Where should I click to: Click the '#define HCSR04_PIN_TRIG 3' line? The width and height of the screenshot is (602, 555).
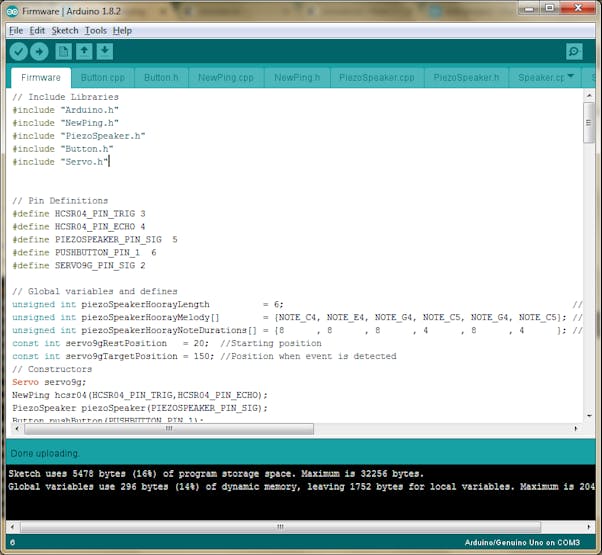pos(79,214)
